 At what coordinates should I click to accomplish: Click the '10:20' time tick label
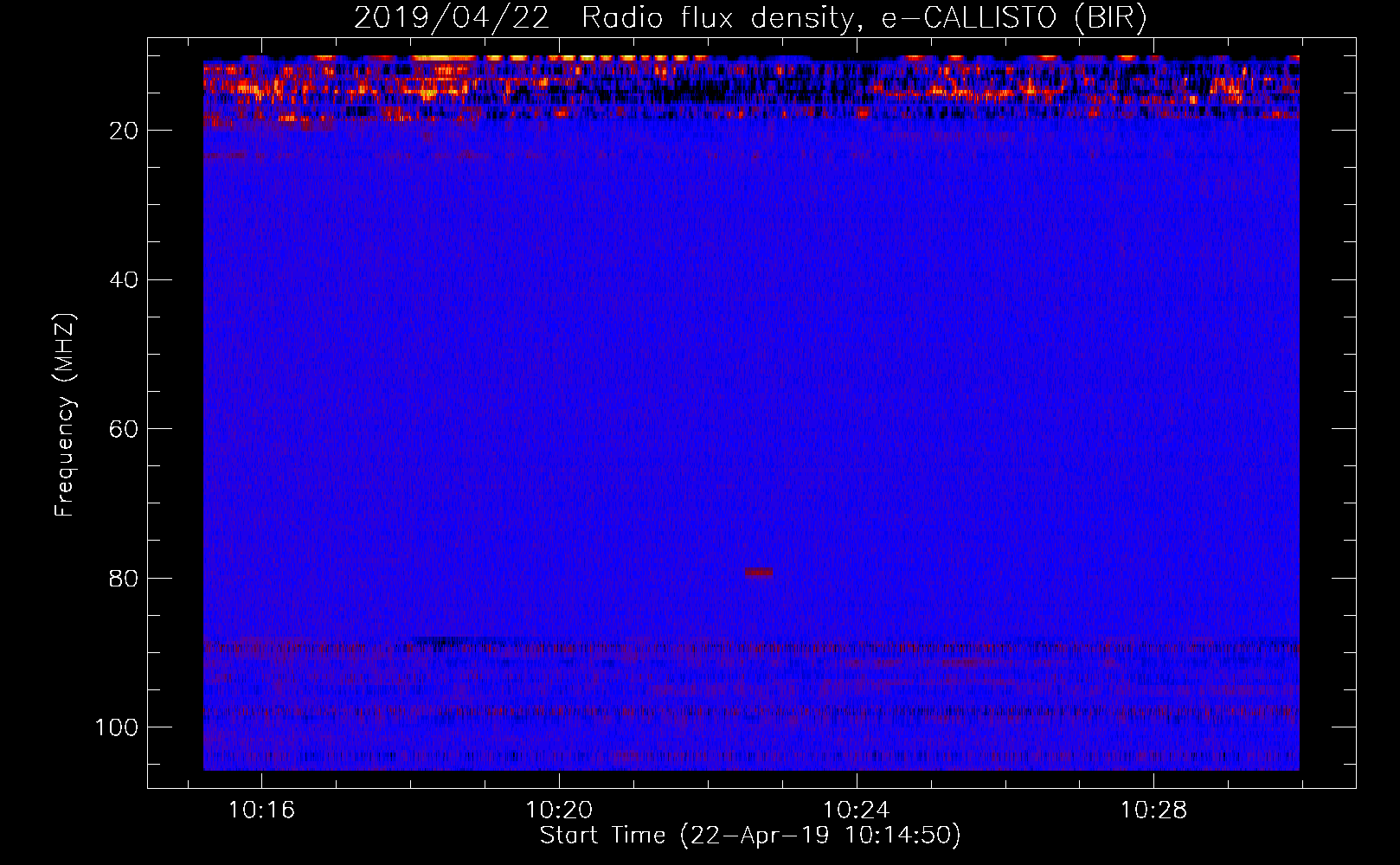coord(559,810)
